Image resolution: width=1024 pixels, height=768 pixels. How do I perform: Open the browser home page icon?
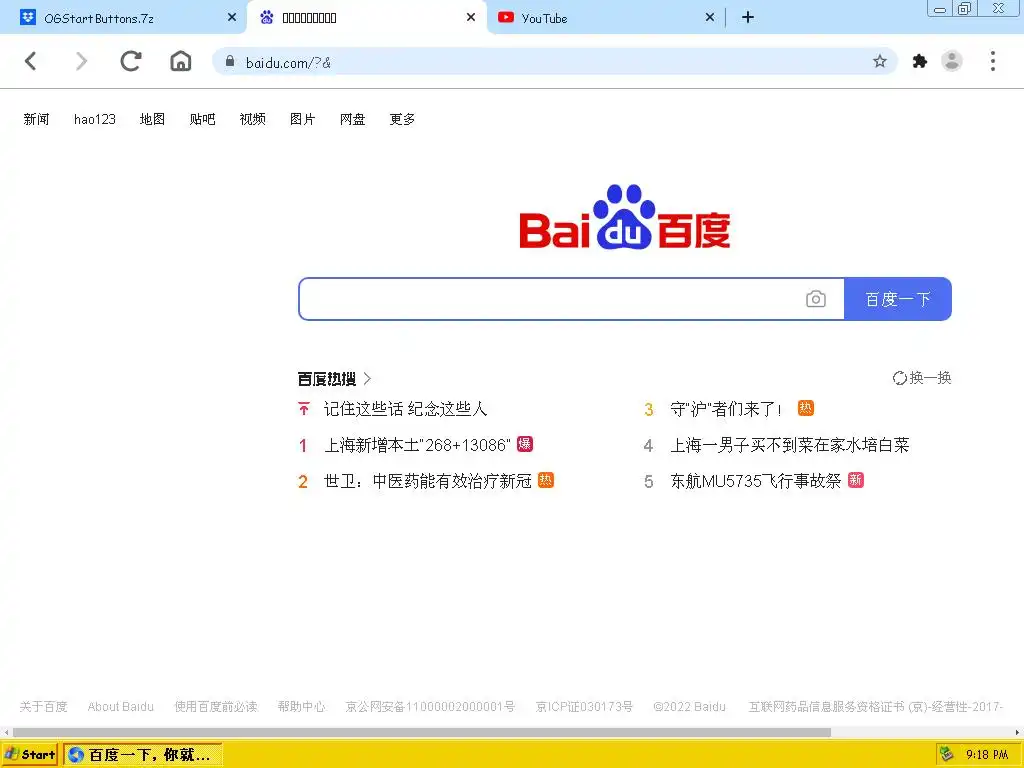click(181, 61)
